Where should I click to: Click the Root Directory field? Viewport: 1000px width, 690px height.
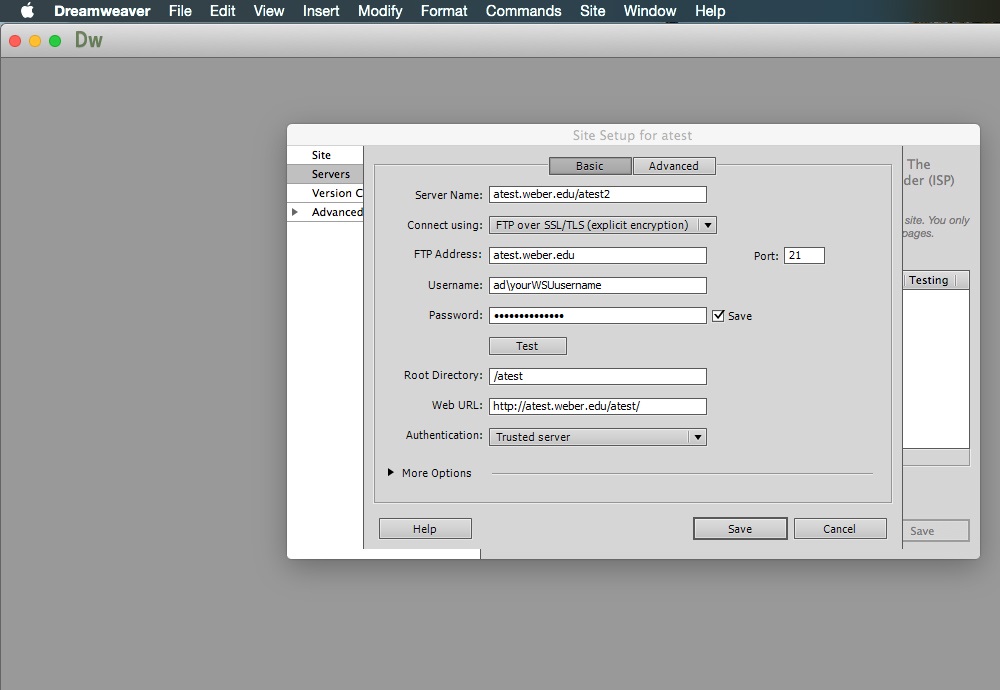pyautogui.click(x=597, y=377)
